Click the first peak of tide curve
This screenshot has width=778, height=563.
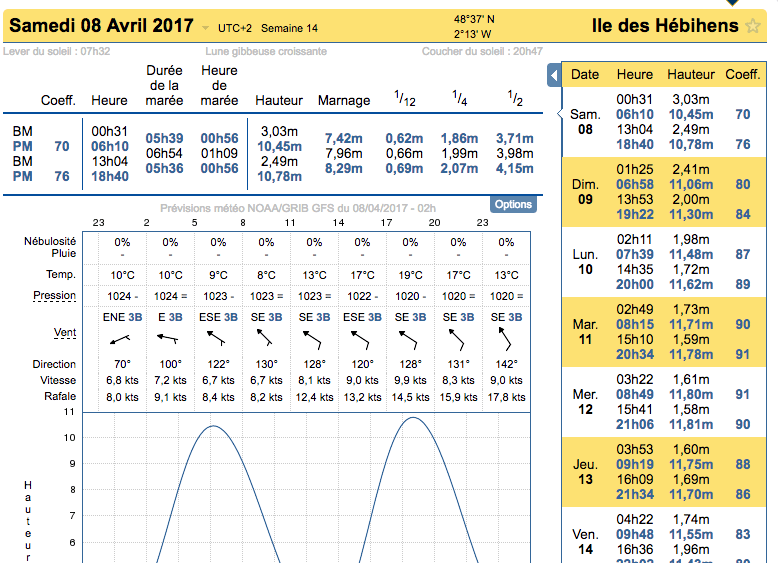(212, 426)
